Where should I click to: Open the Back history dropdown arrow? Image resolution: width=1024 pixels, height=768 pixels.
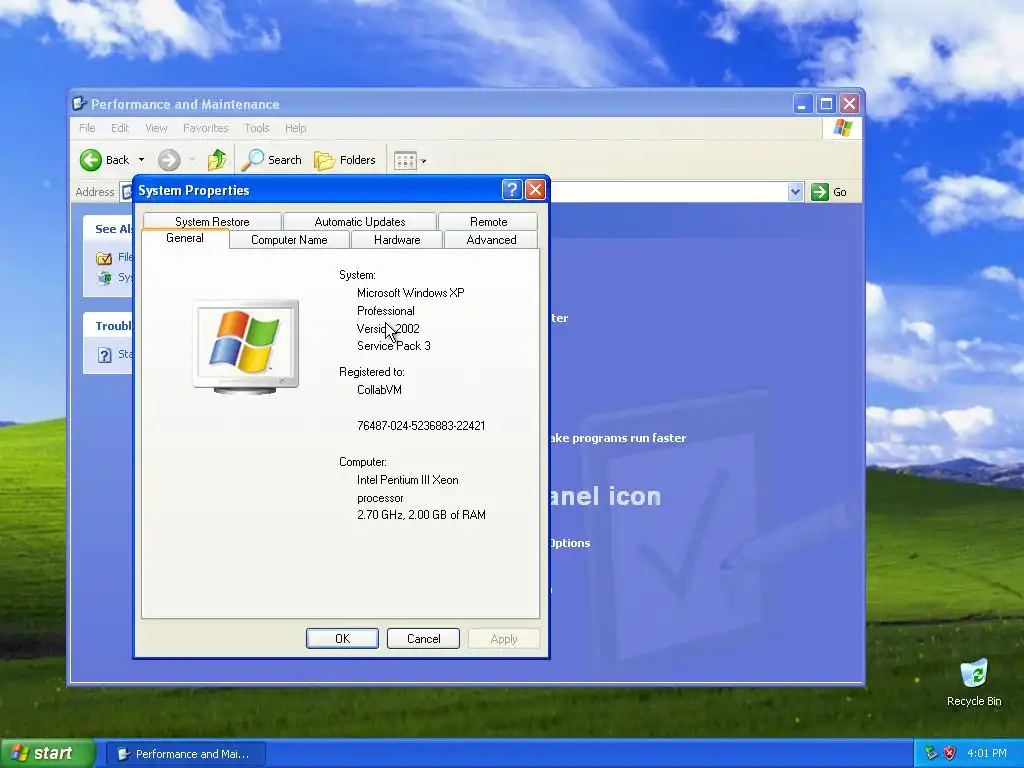(141, 160)
